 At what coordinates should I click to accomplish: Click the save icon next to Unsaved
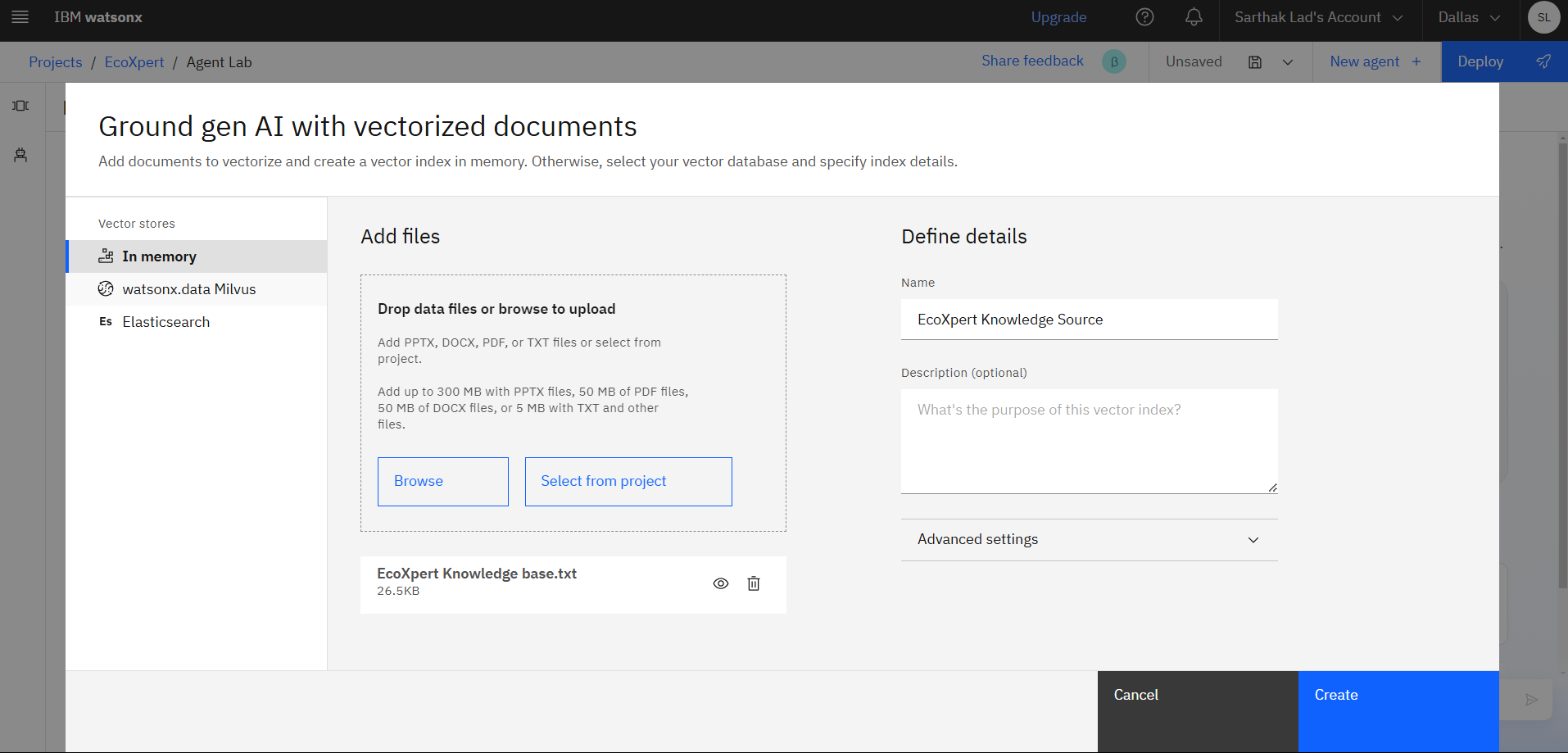pos(1254,62)
